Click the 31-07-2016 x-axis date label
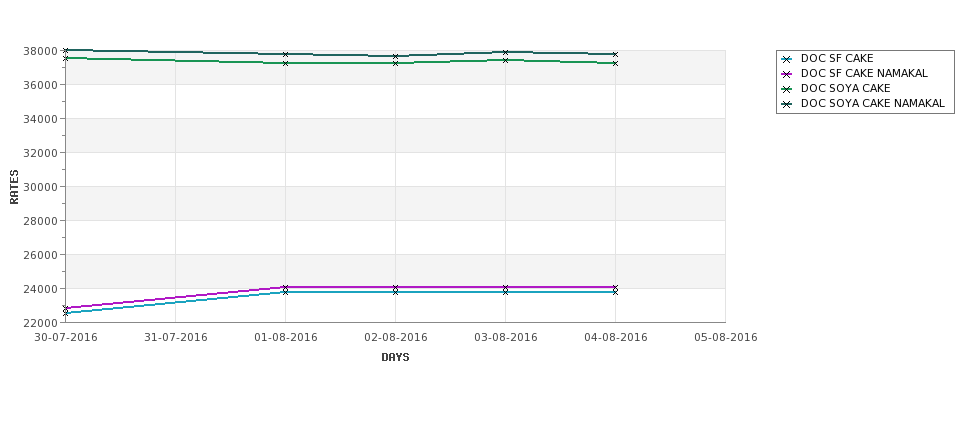Image resolution: width=975 pixels, height=429 pixels. 176,338
